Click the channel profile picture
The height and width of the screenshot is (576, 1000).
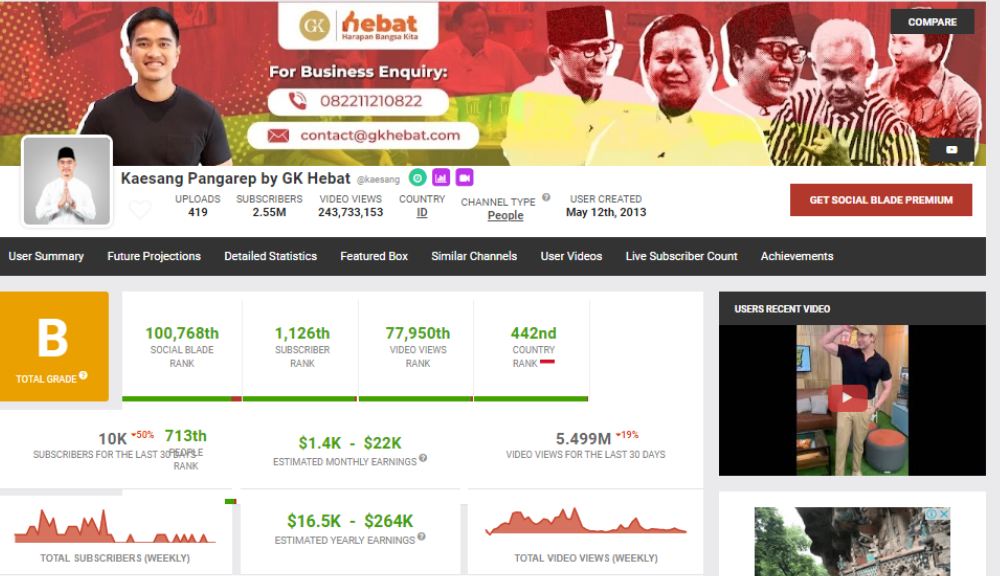coord(67,181)
